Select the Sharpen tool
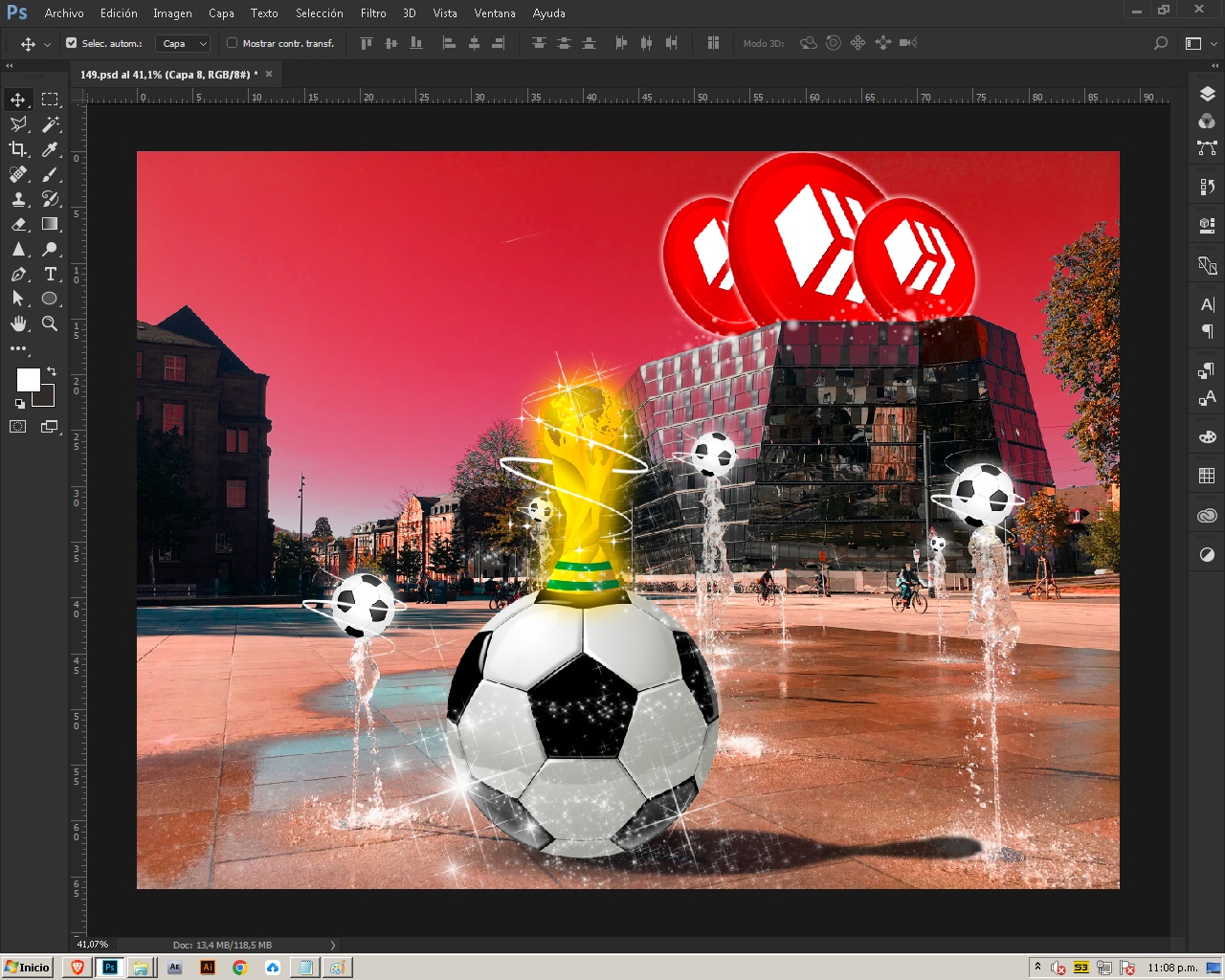Image resolution: width=1225 pixels, height=980 pixels. coord(18,249)
